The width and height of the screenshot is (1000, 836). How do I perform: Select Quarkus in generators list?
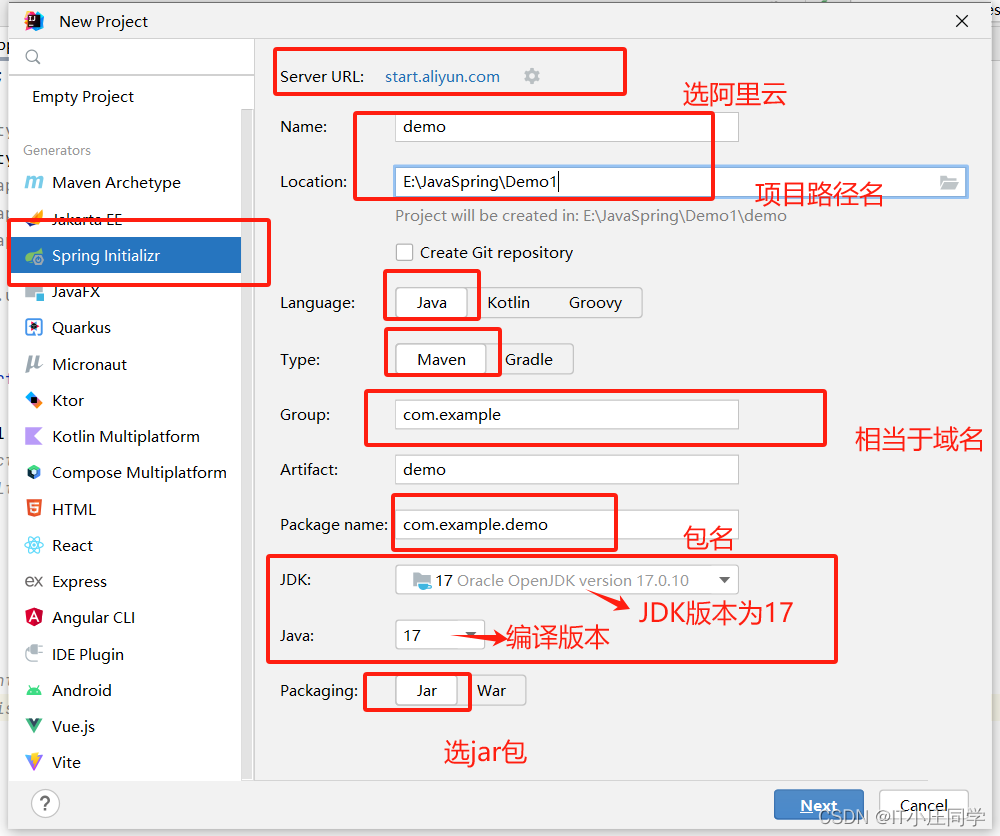tap(126, 327)
